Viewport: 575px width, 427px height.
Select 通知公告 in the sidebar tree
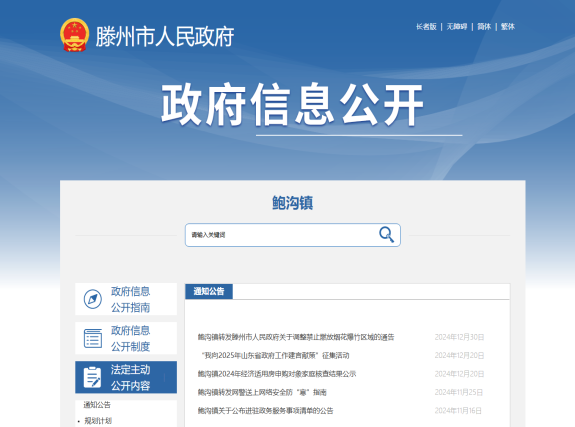pyautogui.click(x=97, y=405)
